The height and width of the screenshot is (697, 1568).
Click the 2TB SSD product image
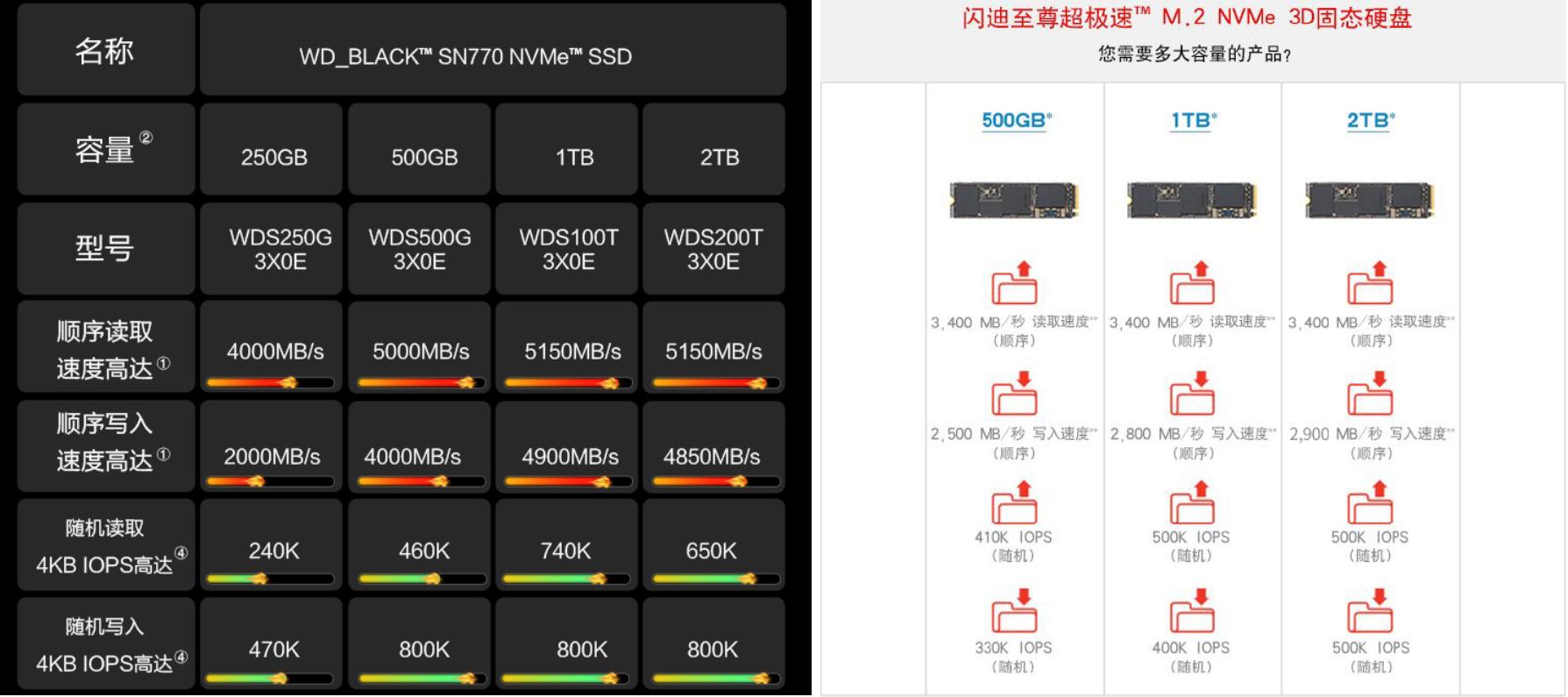pyautogui.click(x=1370, y=200)
